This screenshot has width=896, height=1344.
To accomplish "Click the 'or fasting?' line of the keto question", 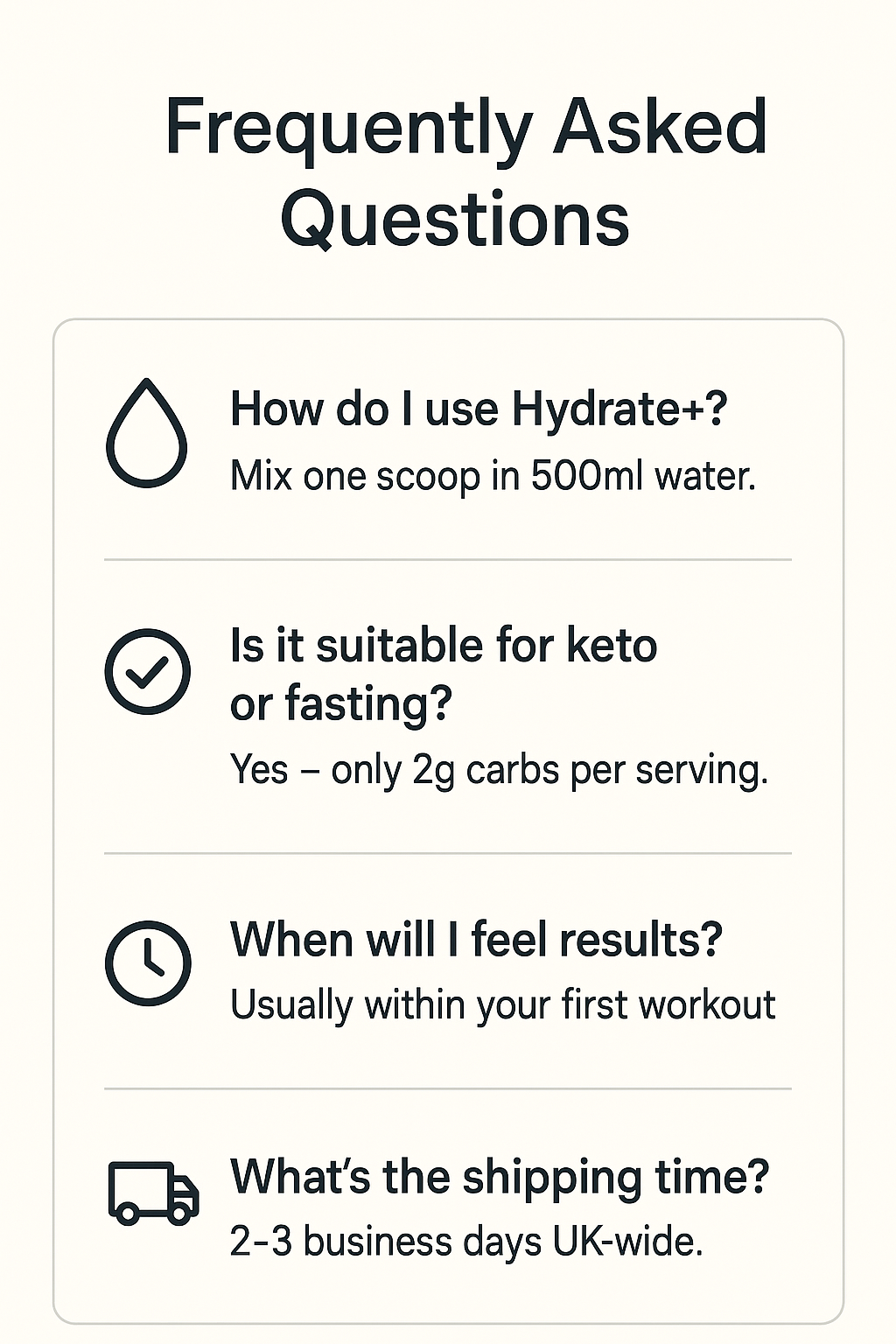I will click(x=340, y=703).
